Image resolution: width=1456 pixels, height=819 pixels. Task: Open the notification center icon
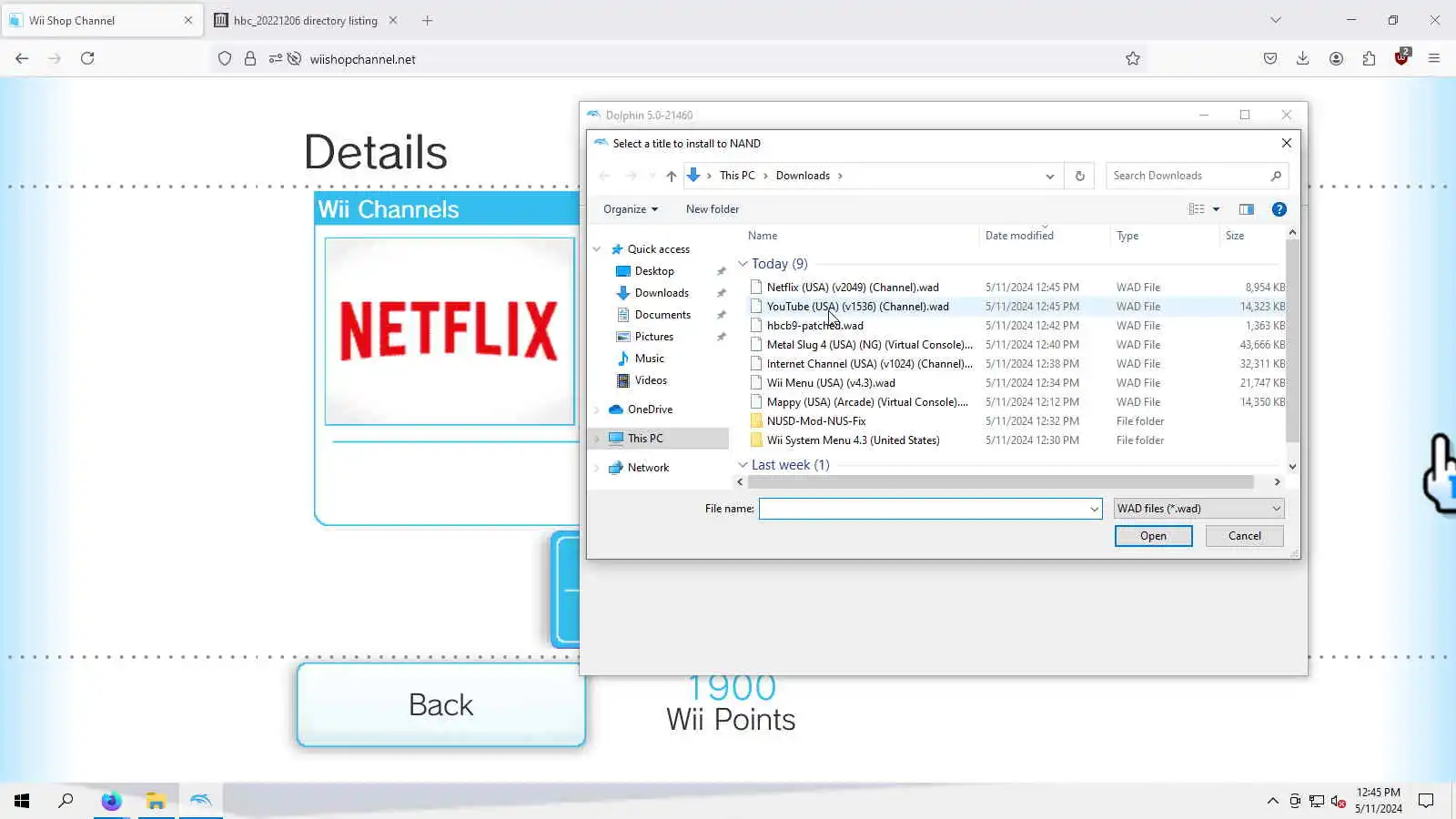(x=1426, y=801)
